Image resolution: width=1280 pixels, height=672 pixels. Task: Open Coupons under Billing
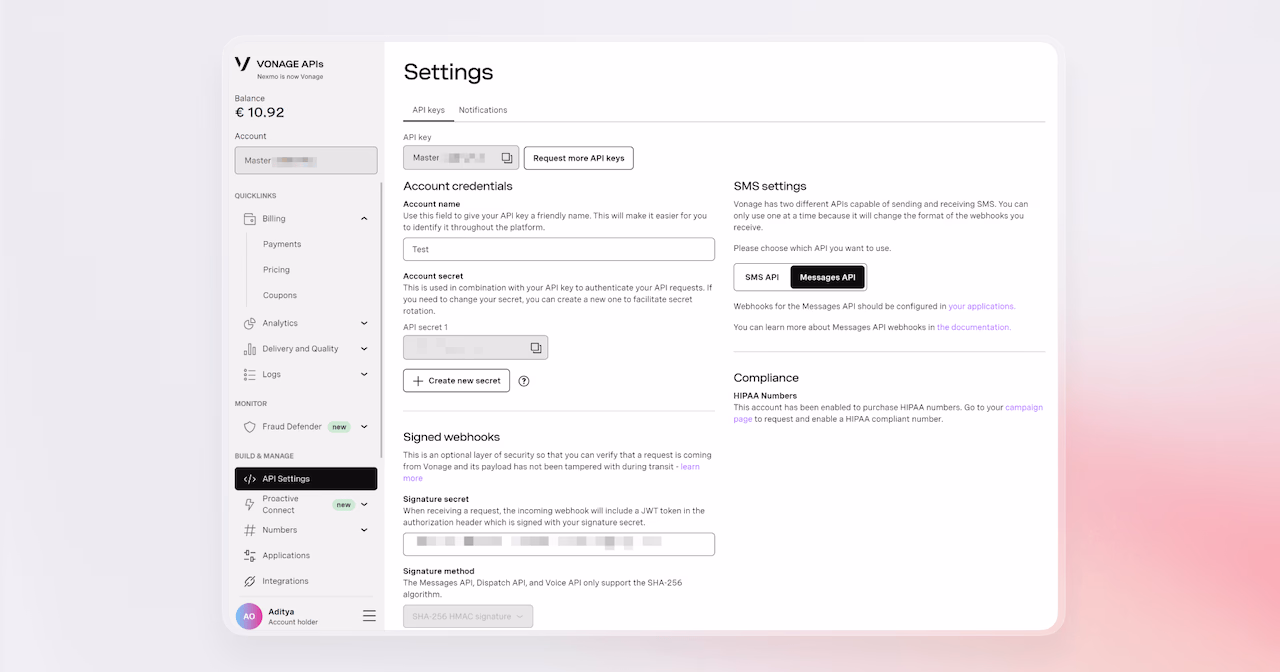[x=280, y=295]
